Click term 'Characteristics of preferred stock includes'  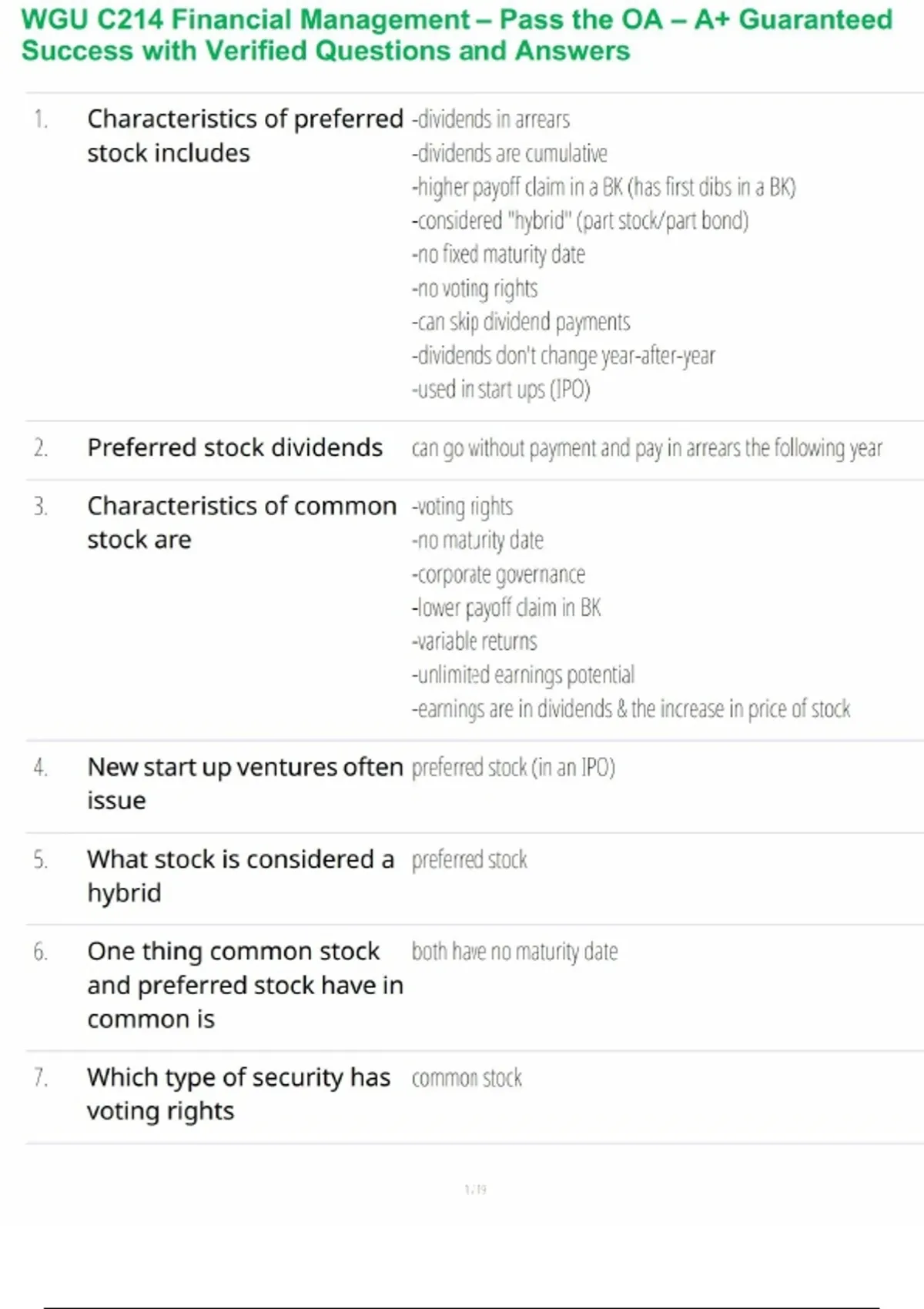click(245, 136)
